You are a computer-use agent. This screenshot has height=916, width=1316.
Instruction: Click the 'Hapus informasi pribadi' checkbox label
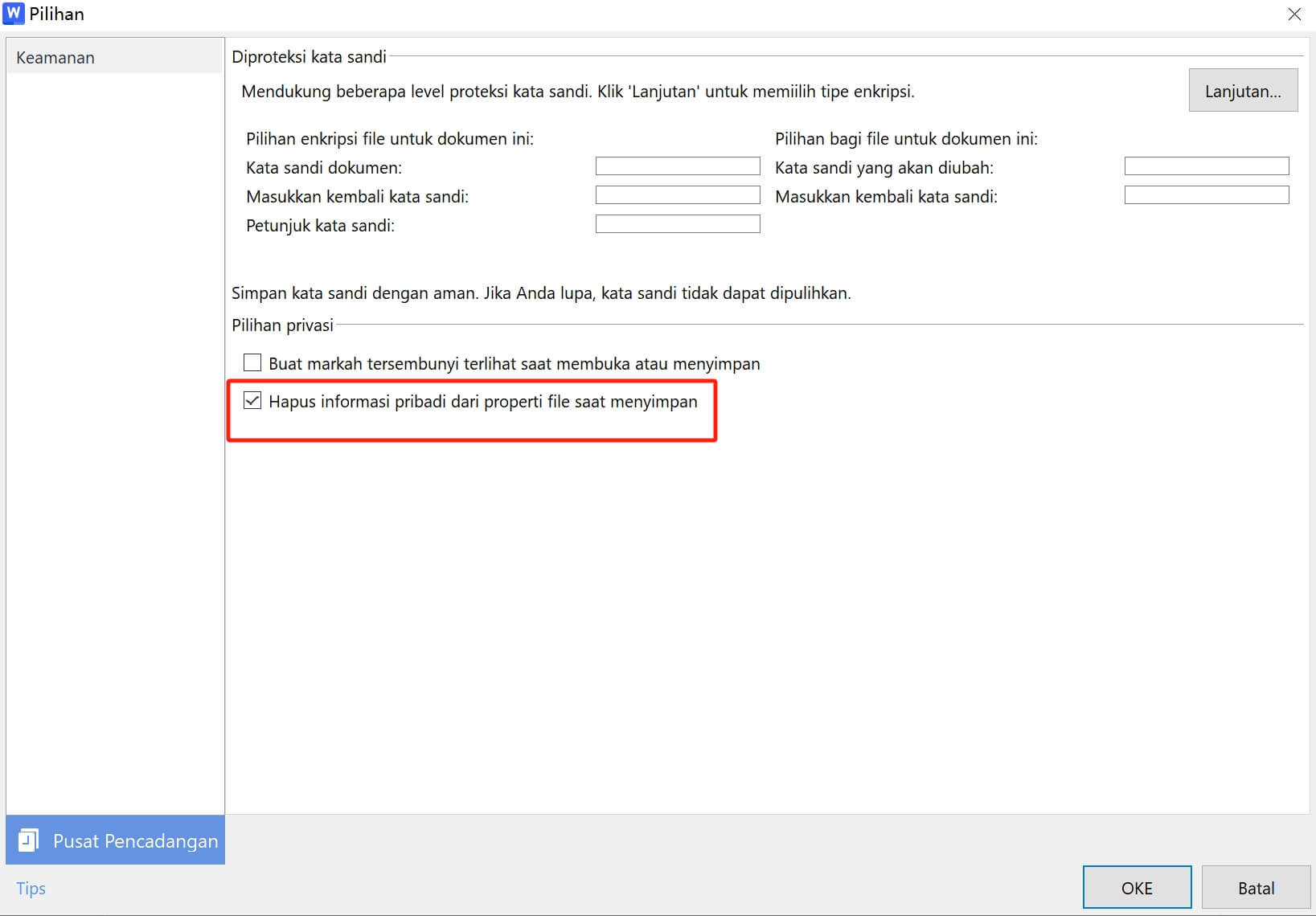point(482,402)
